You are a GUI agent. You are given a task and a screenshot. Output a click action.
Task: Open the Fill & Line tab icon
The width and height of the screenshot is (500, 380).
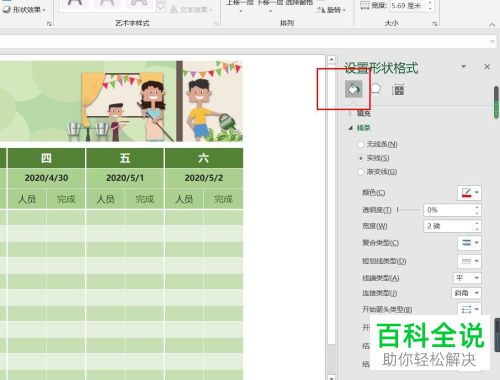(353, 89)
